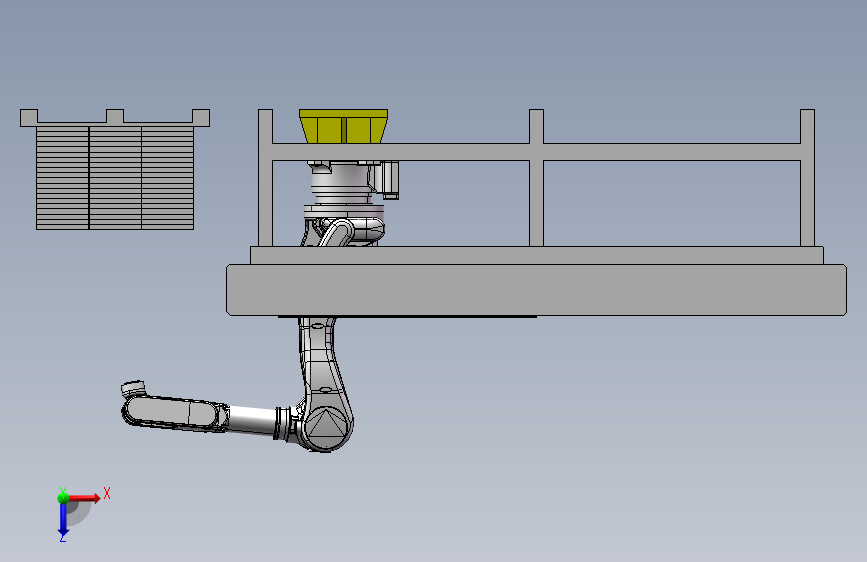Select the large gray base platform
The width and height of the screenshot is (867, 562).
tap(536, 290)
